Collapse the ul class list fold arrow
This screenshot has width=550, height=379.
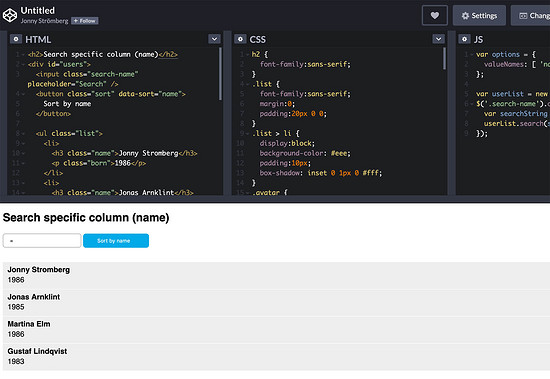(23, 134)
